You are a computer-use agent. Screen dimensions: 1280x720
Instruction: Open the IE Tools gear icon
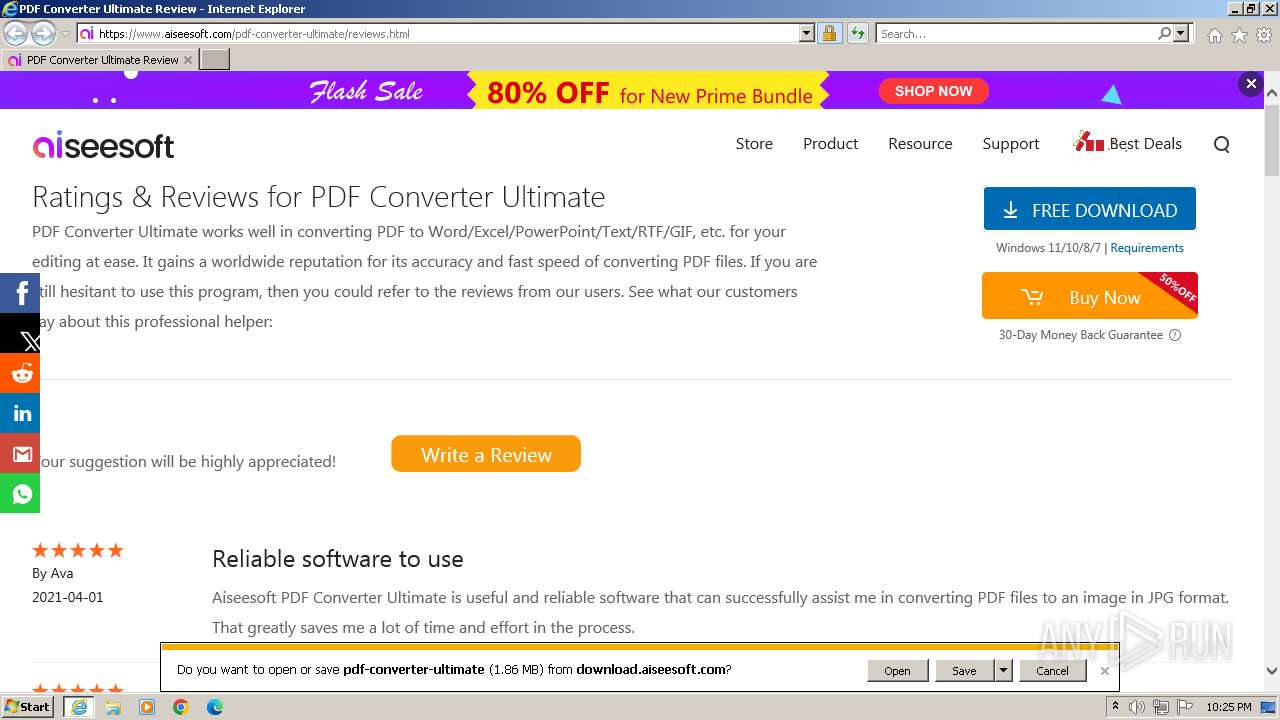pyautogui.click(x=1264, y=35)
